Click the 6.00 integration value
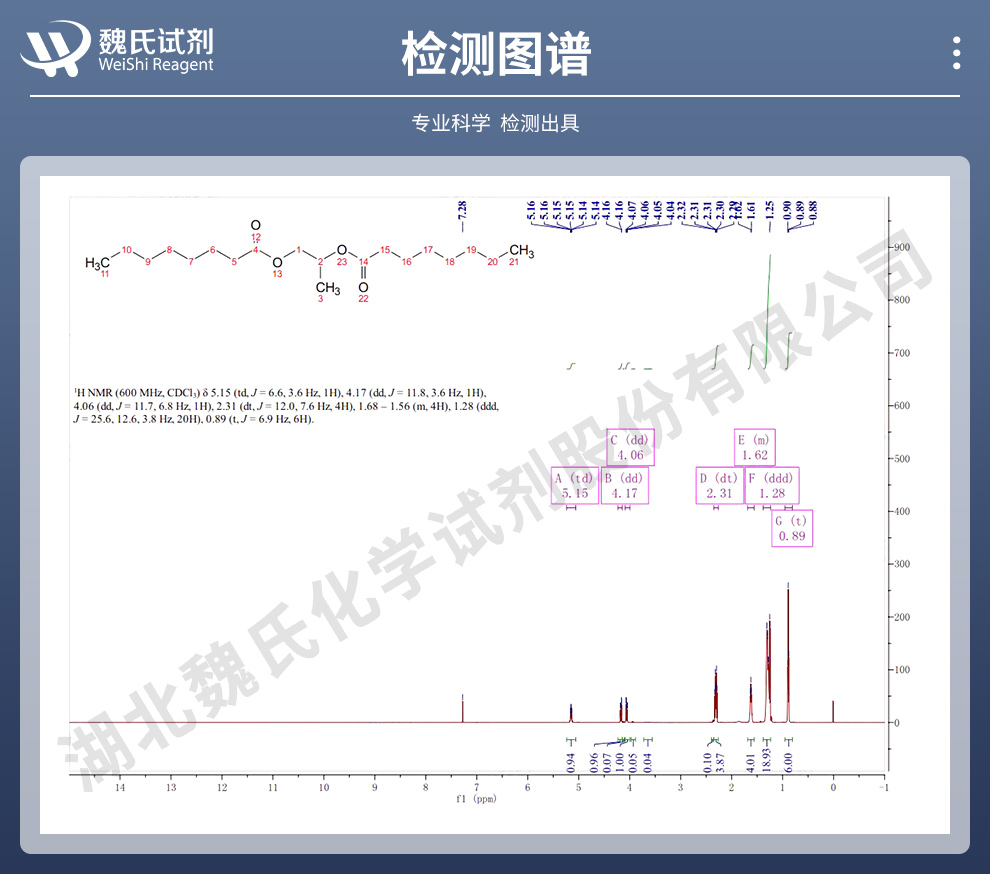Viewport: 990px width, 874px height. (788, 762)
